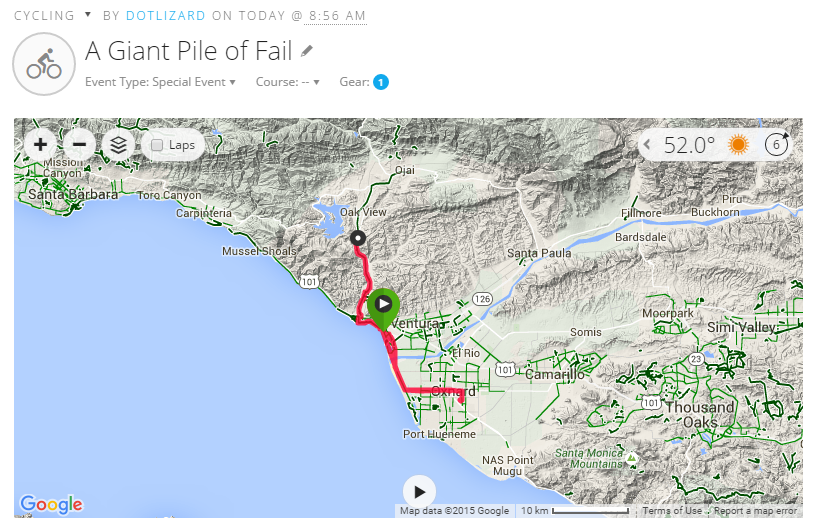818x532 pixels.
Task: Click the pencil icon to edit title
Action: pyautogui.click(x=307, y=51)
